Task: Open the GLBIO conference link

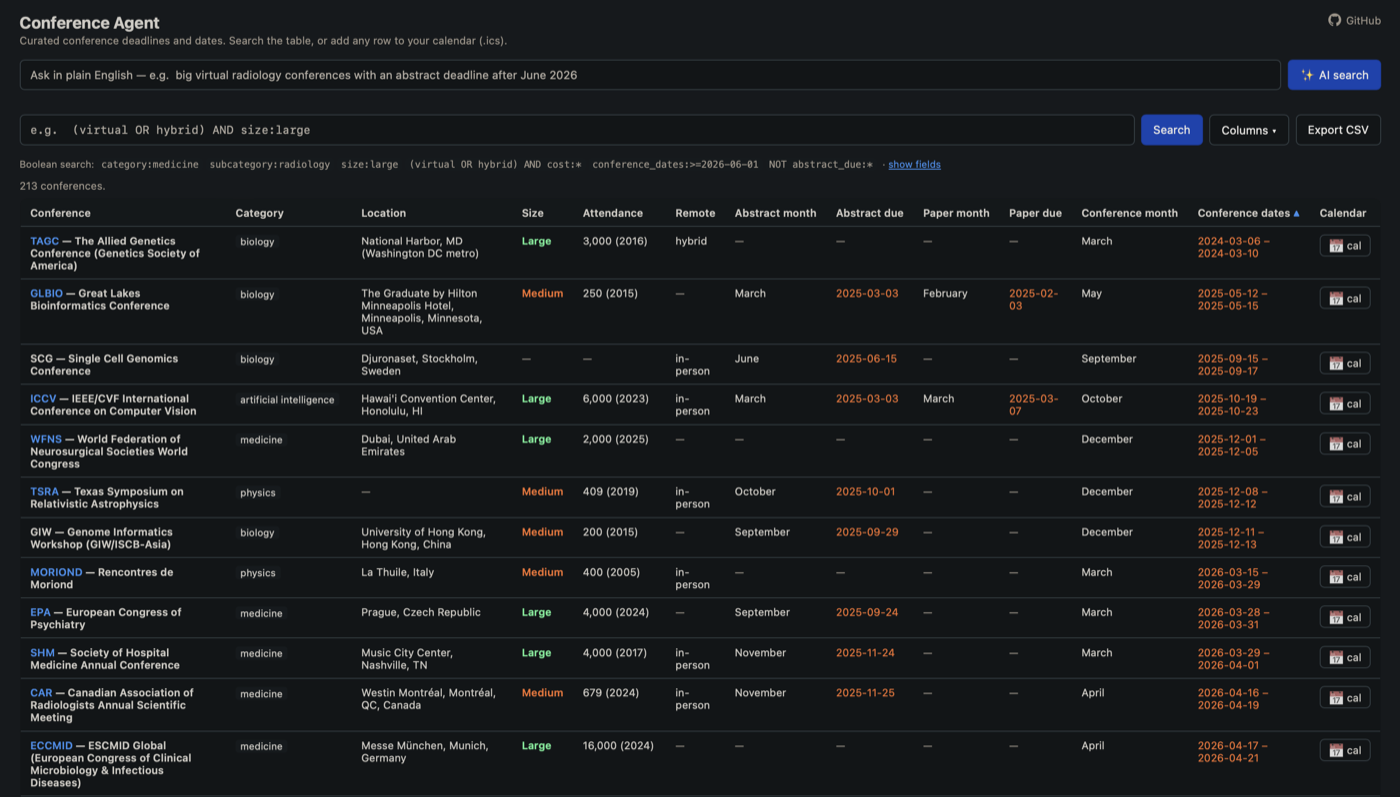Action: pyautogui.click(x=47, y=293)
